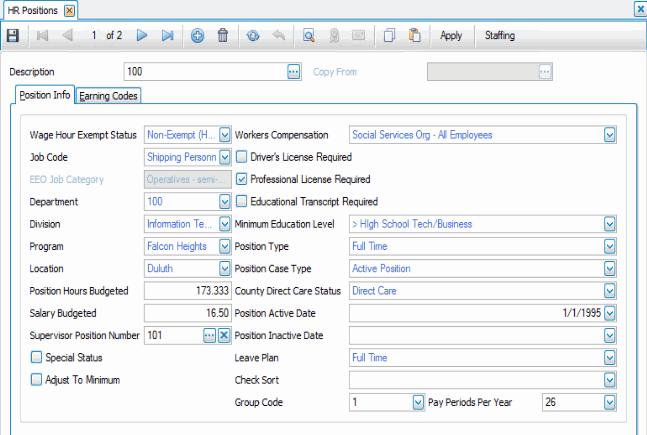Click the Apply button
The height and width of the screenshot is (435, 647).
pyautogui.click(x=451, y=36)
